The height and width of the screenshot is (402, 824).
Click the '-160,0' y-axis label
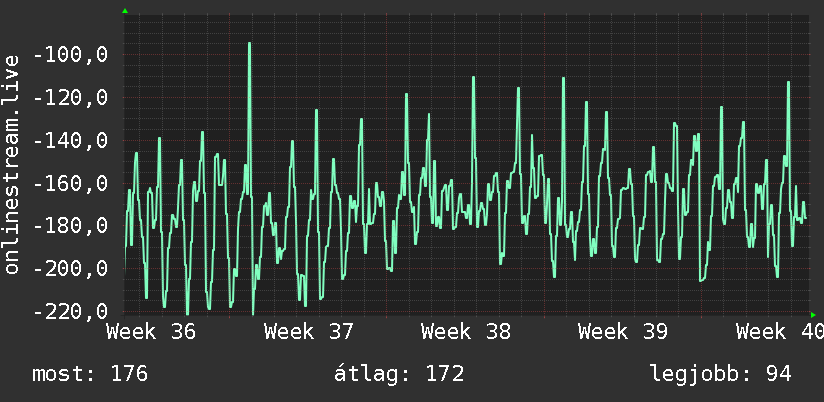(x=71, y=184)
